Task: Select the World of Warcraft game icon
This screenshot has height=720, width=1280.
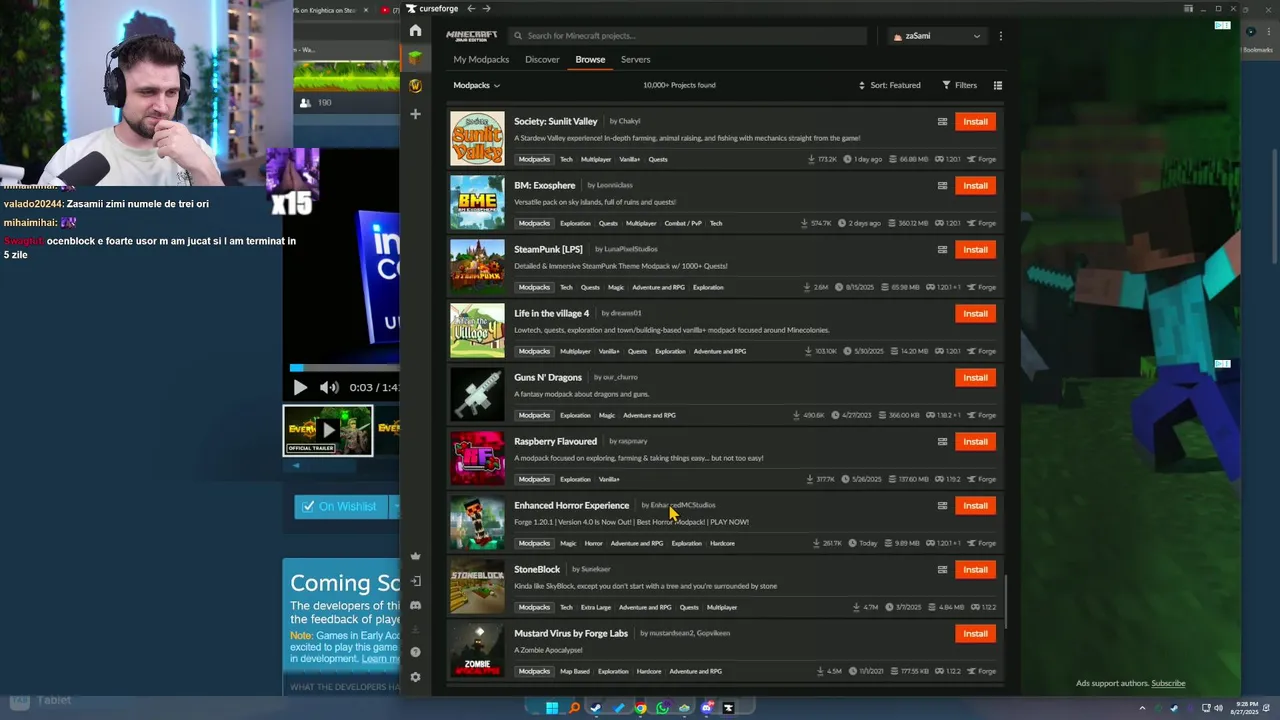Action: [x=415, y=86]
